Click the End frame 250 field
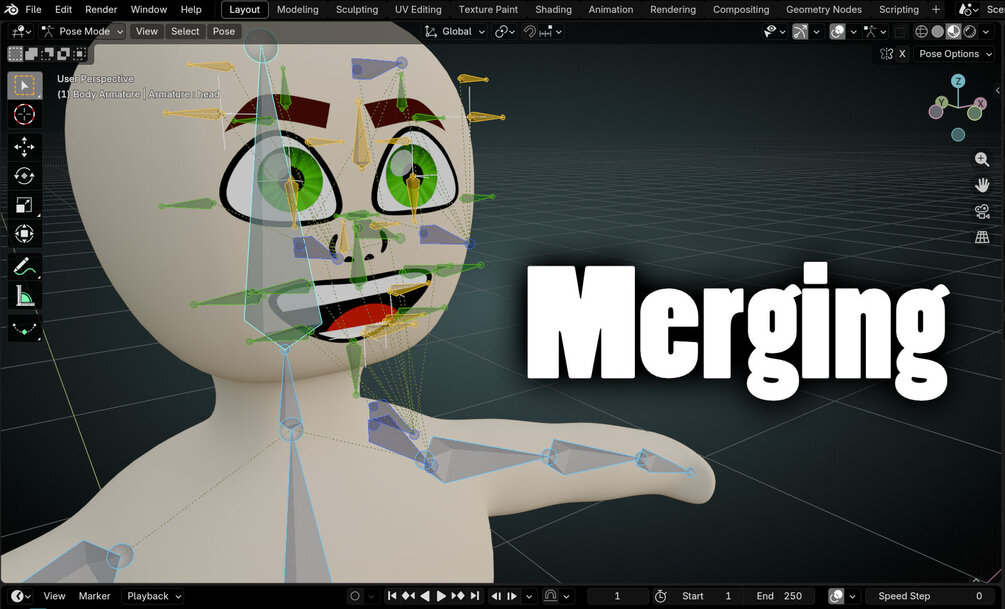The height and width of the screenshot is (609, 1005). 779,596
